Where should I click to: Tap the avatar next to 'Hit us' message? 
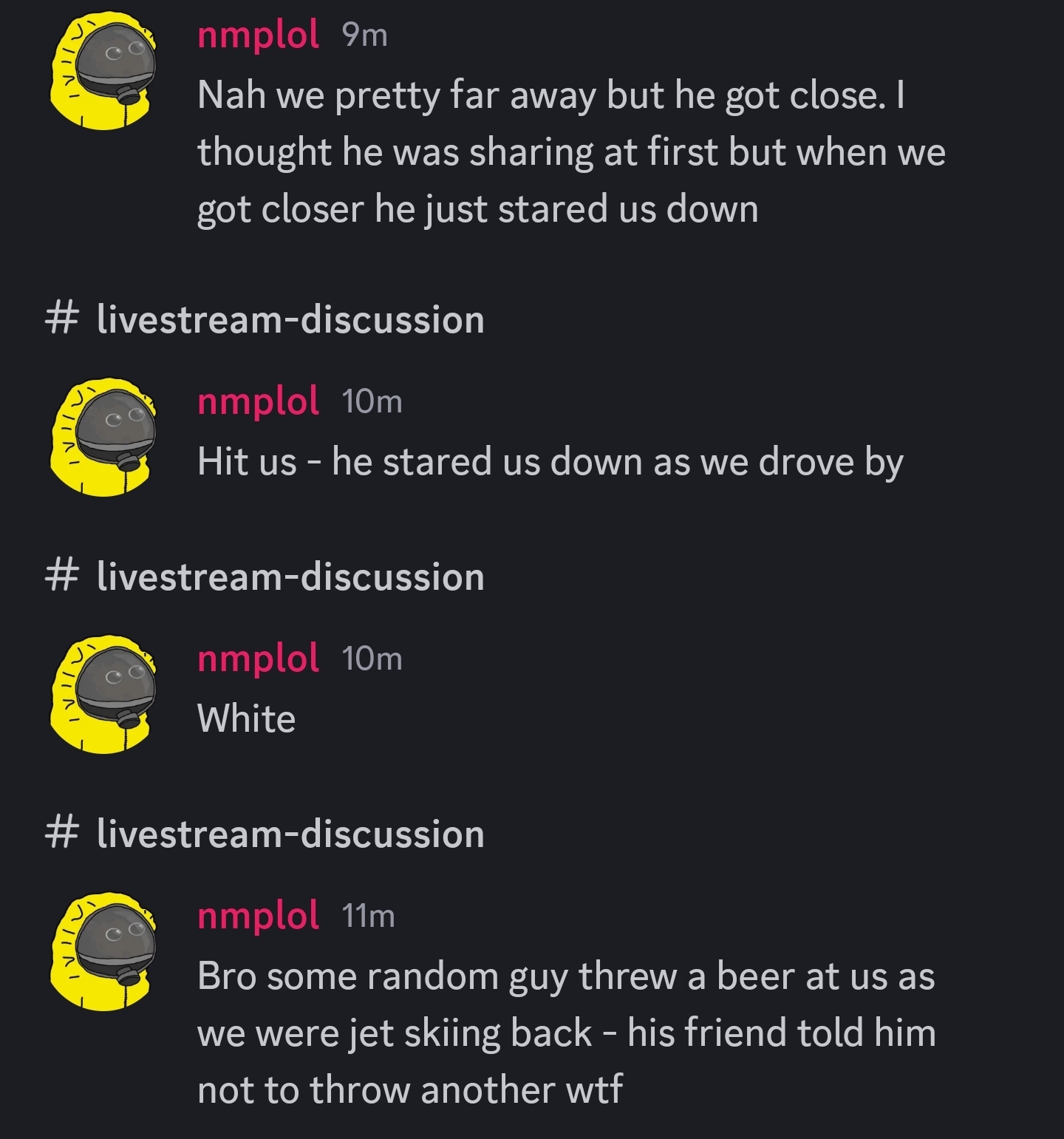coord(103,436)
